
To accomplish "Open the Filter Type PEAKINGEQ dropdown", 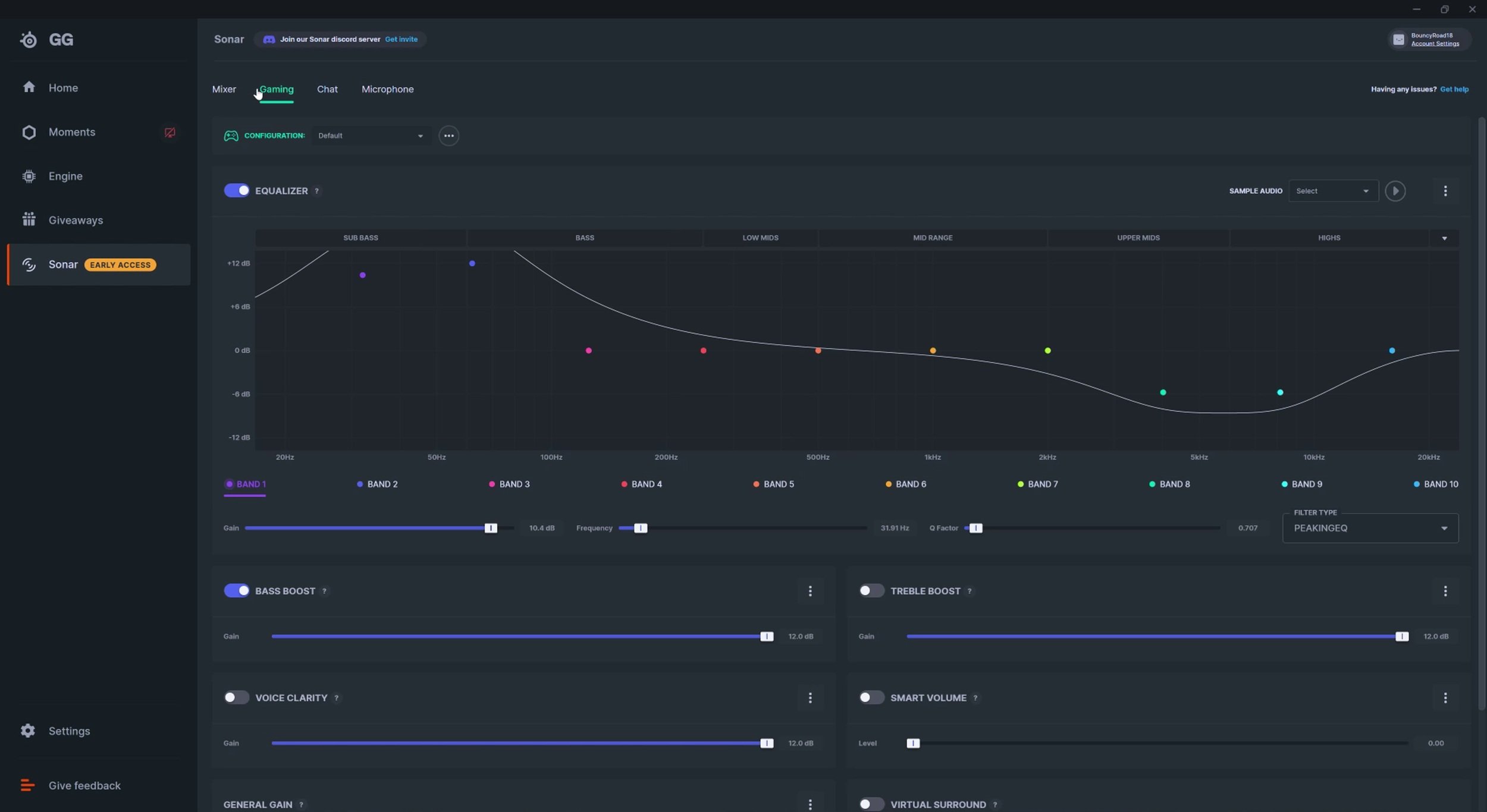I will pyautogui.click(x=1370, y=528).
